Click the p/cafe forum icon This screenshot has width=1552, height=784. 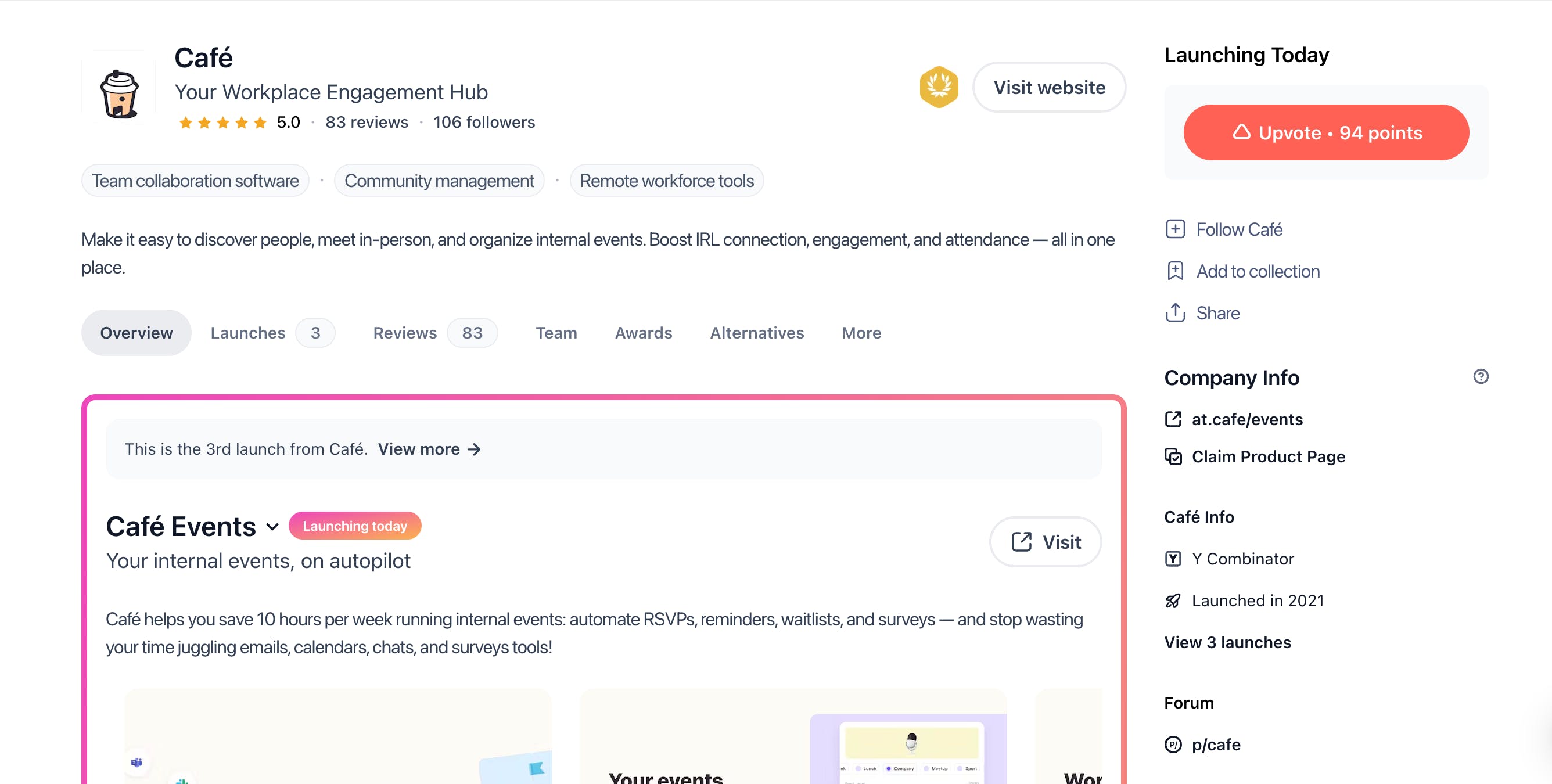coord(1173,745)
